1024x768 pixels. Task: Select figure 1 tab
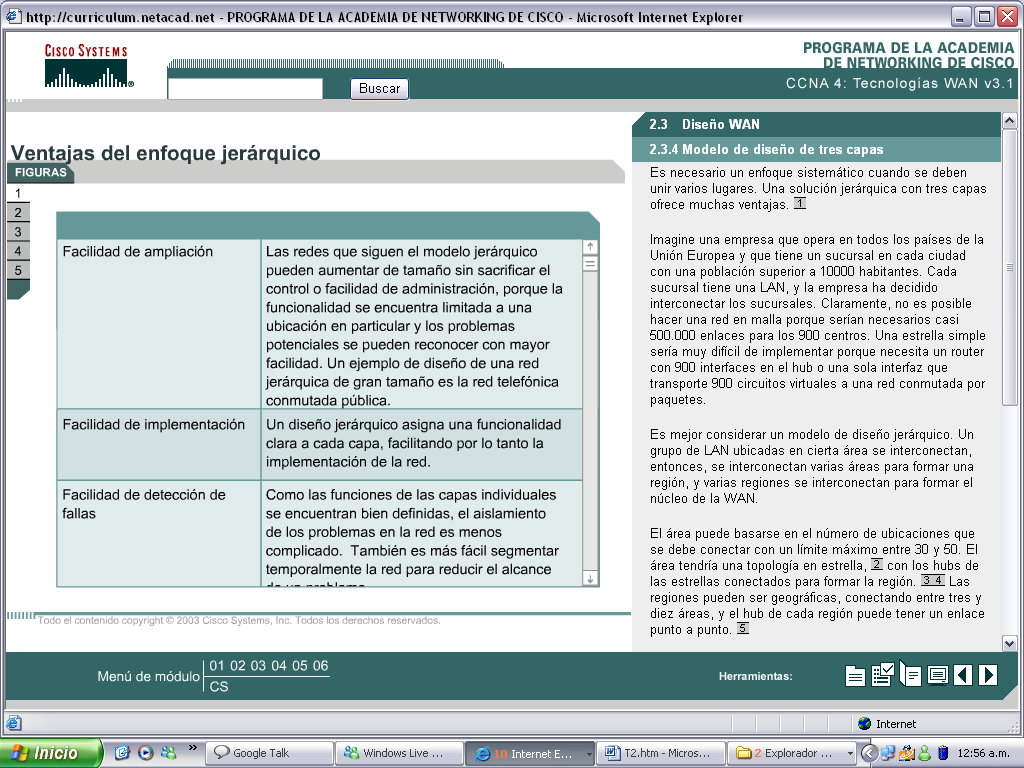[x=18, y=193]
